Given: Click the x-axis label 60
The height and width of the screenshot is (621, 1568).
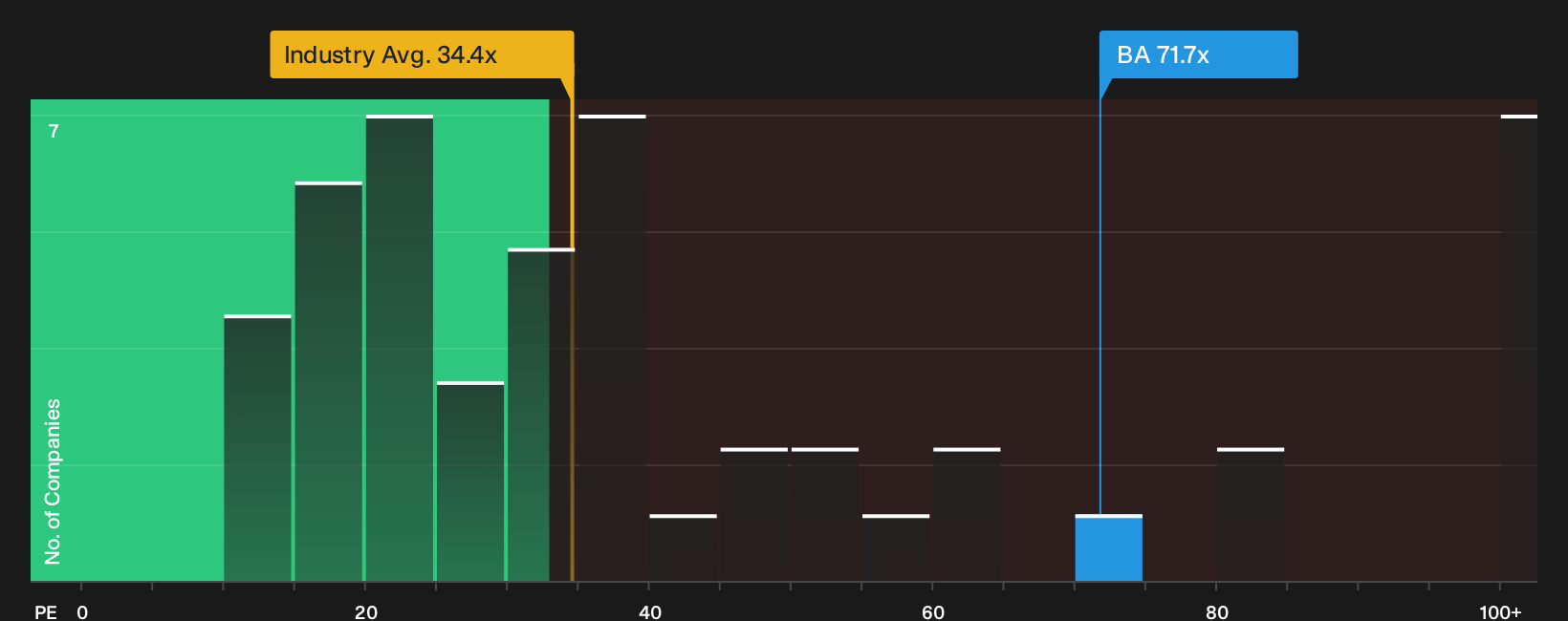Looking at the screenshot, I should (933, 611).
